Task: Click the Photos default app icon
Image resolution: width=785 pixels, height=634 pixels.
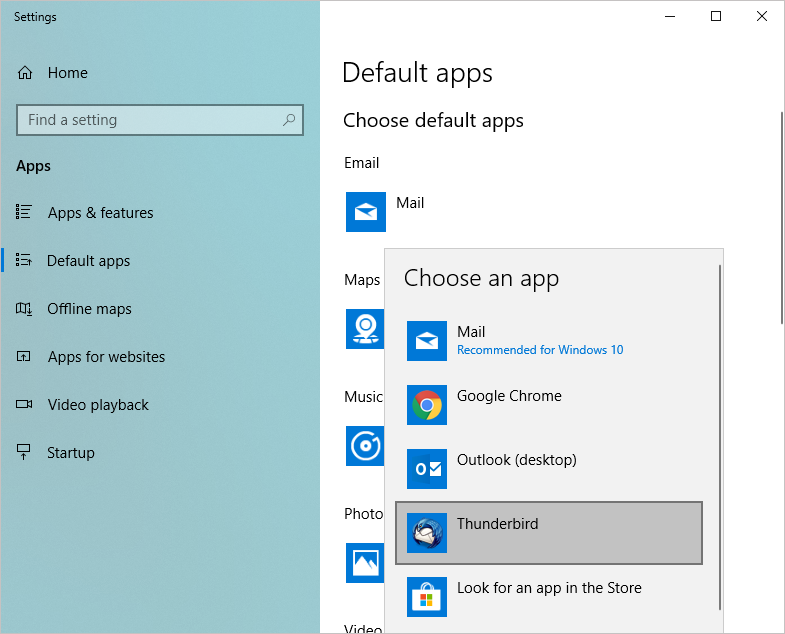Action: pos(364,562)
